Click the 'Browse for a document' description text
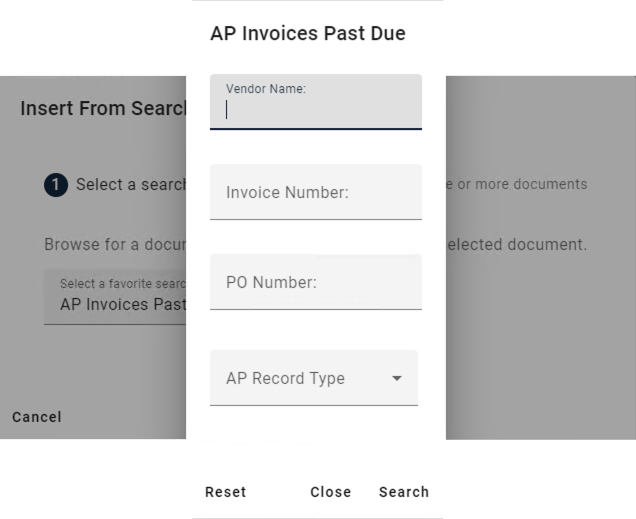This screenshot has height=519, width=636. coord(114,245)
